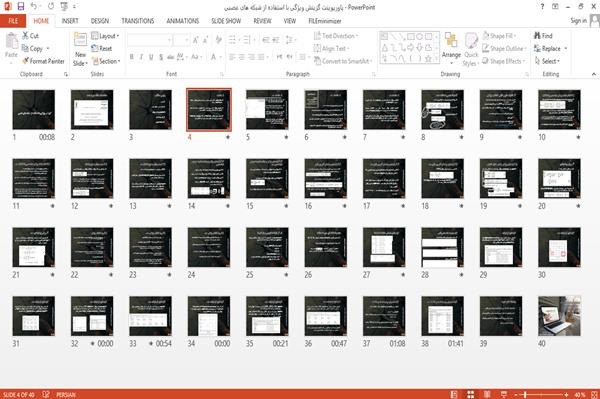Image resolution: width=600 pixels, height=399 pixels.
Task: Switch to the SLIDE SHOW tab
Action: (x=226, y=21)
